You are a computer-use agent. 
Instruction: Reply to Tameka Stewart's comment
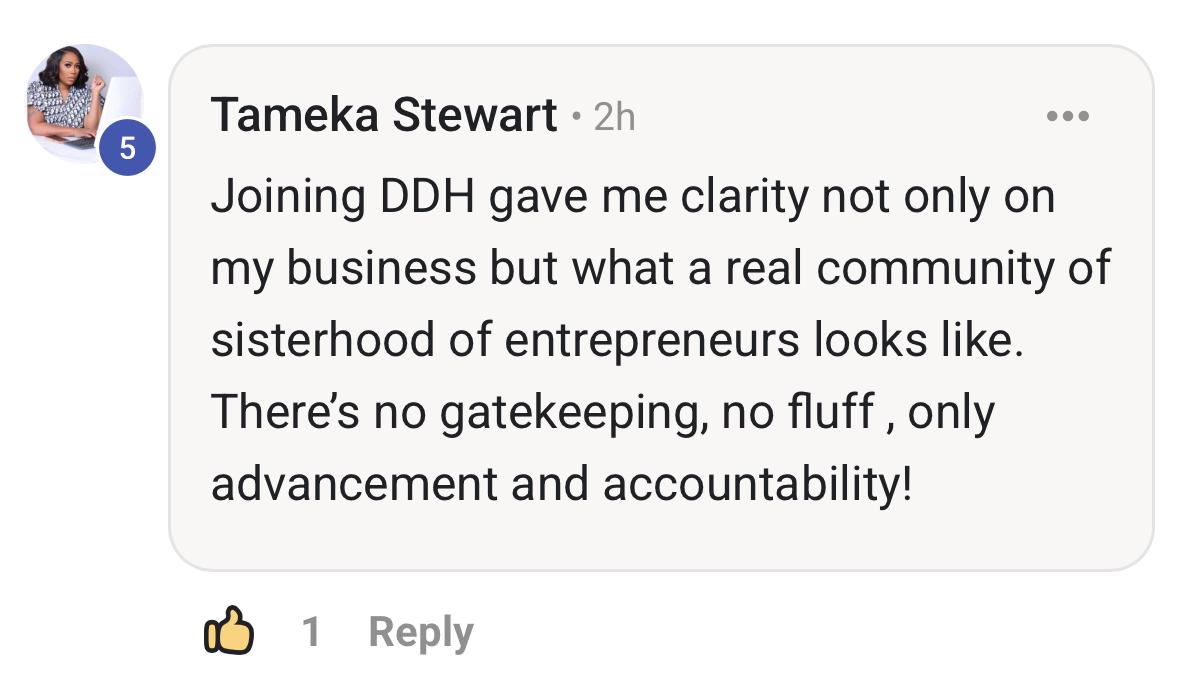[x=420, y=632]
